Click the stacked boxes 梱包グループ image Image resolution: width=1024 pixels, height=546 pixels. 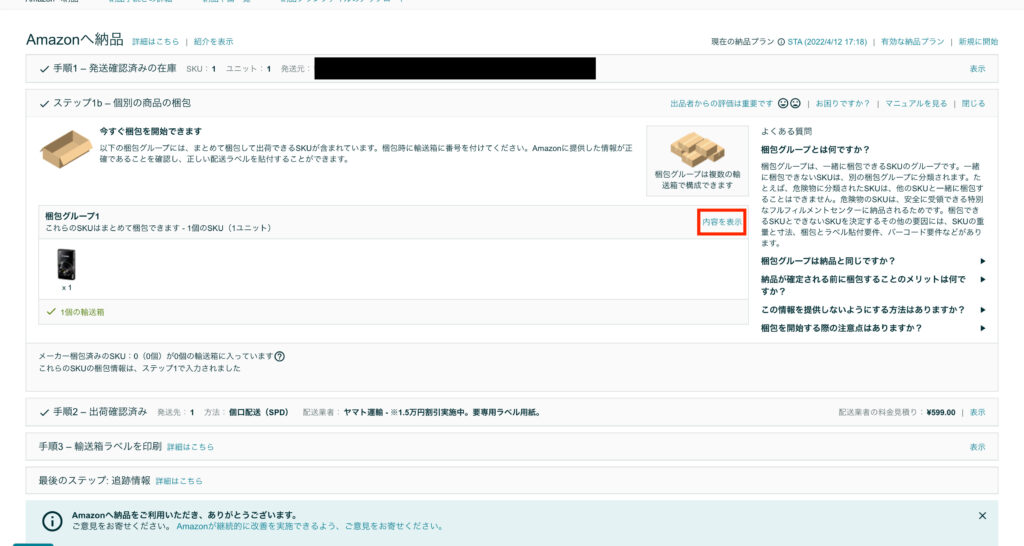(697, 149)
